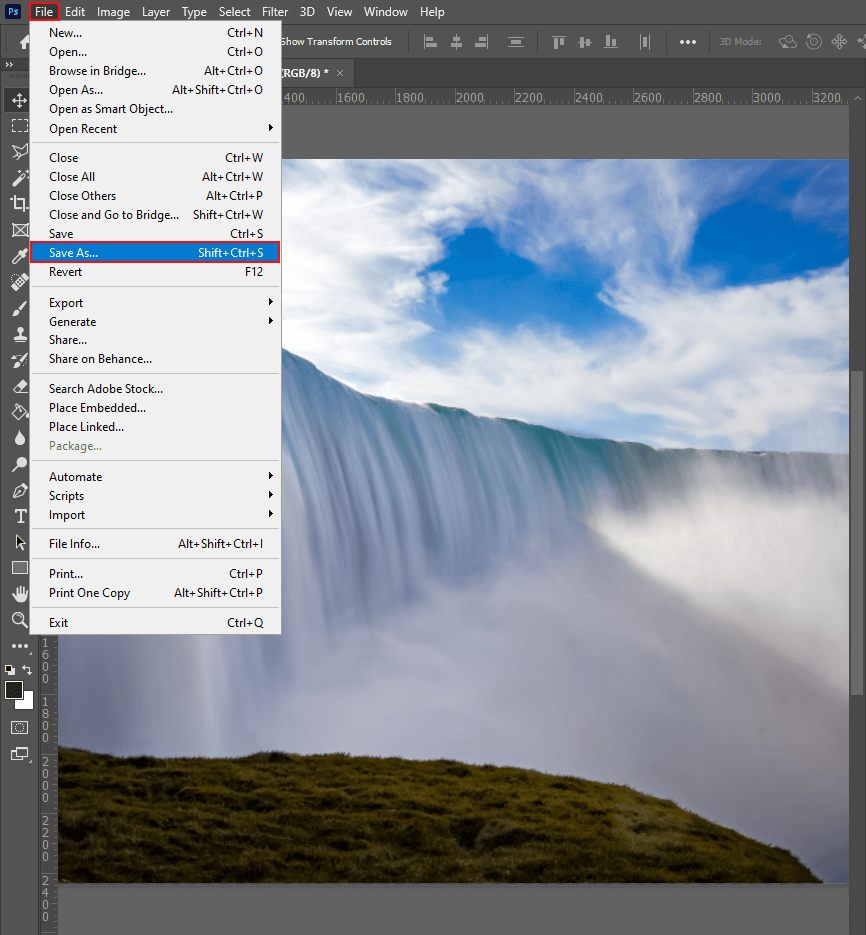
Task: Select the Paint Bucket tool
Action: (19, 413)
